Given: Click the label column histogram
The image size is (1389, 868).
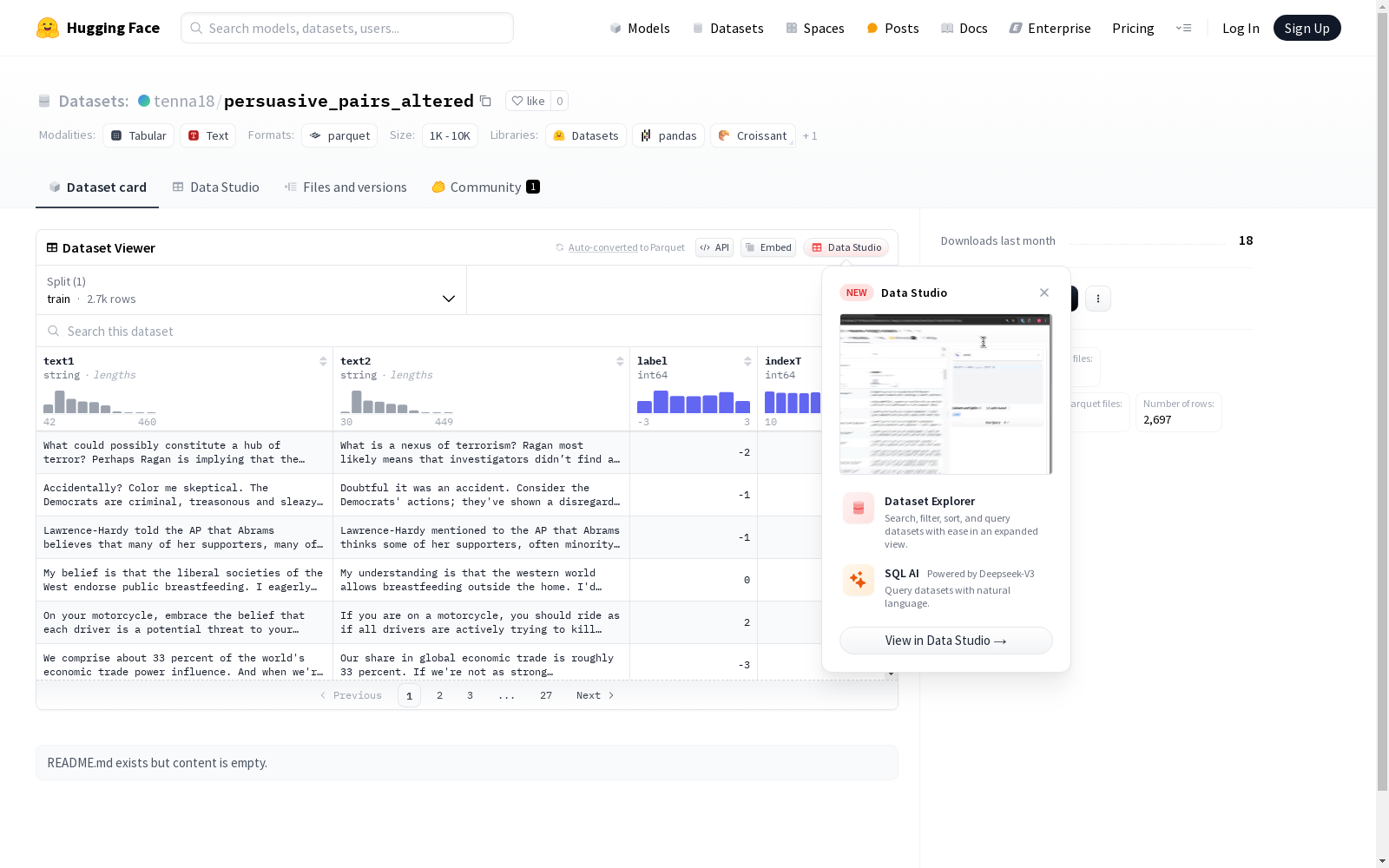Looking at the screenshot, I should click(694, 402).
